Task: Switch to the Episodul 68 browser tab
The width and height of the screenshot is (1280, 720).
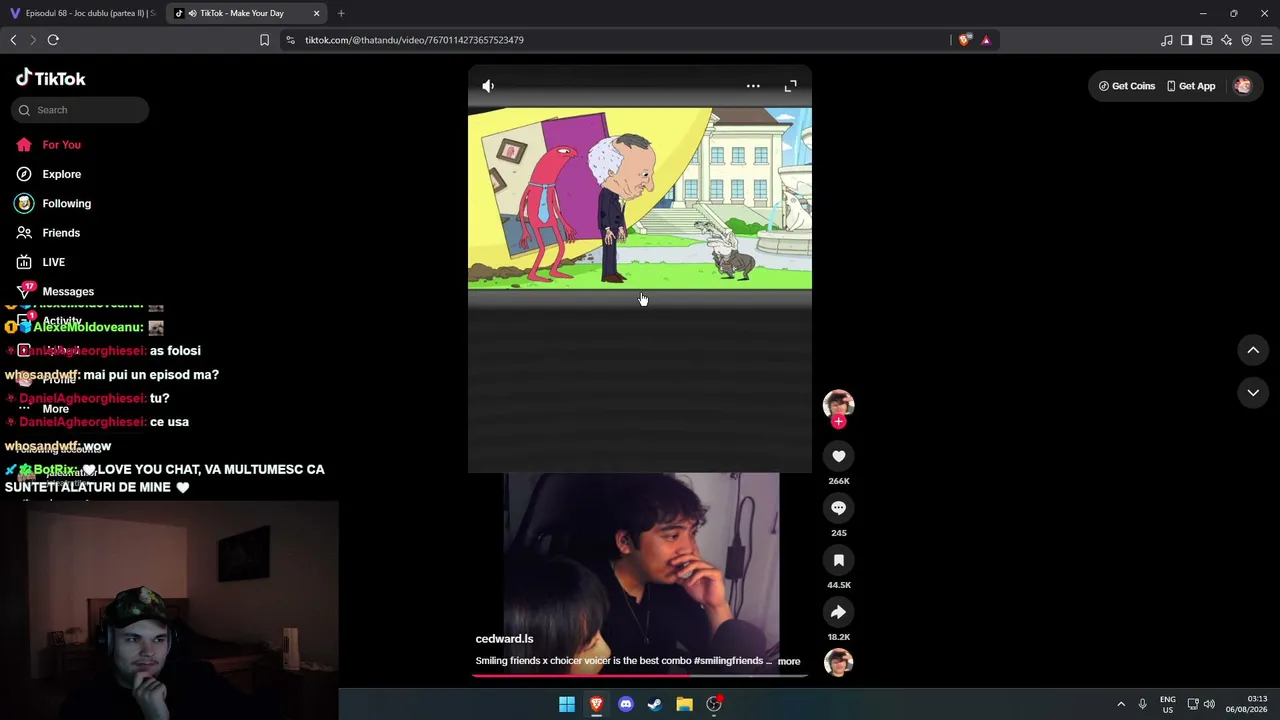Action: pyautogui.click(x=82, y=13)
